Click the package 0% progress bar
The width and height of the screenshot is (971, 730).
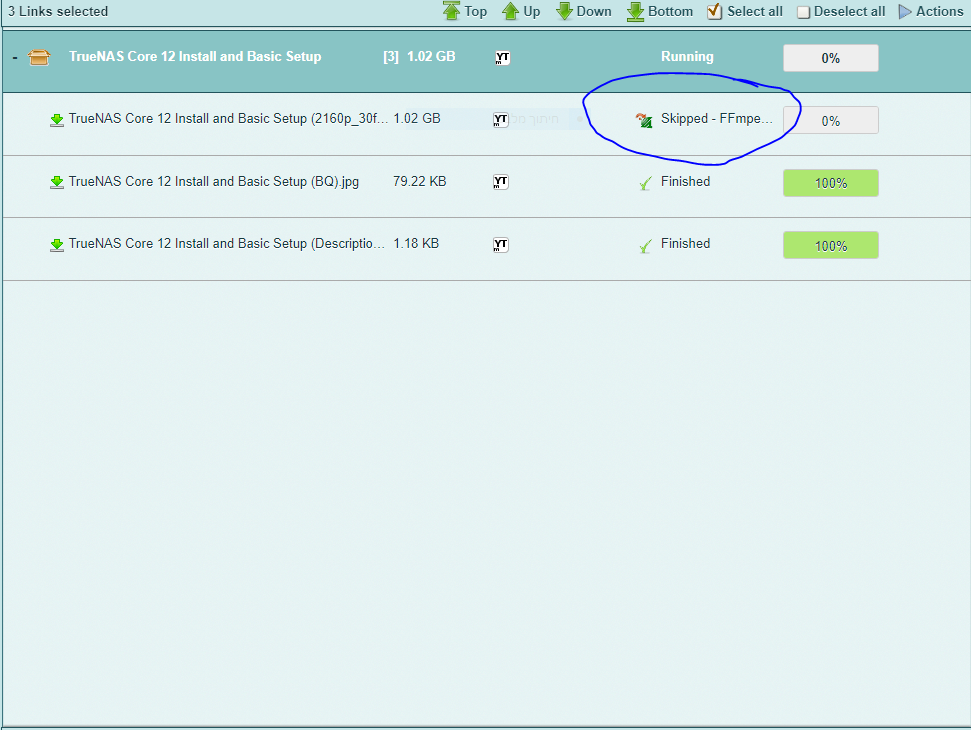(830, 58)
